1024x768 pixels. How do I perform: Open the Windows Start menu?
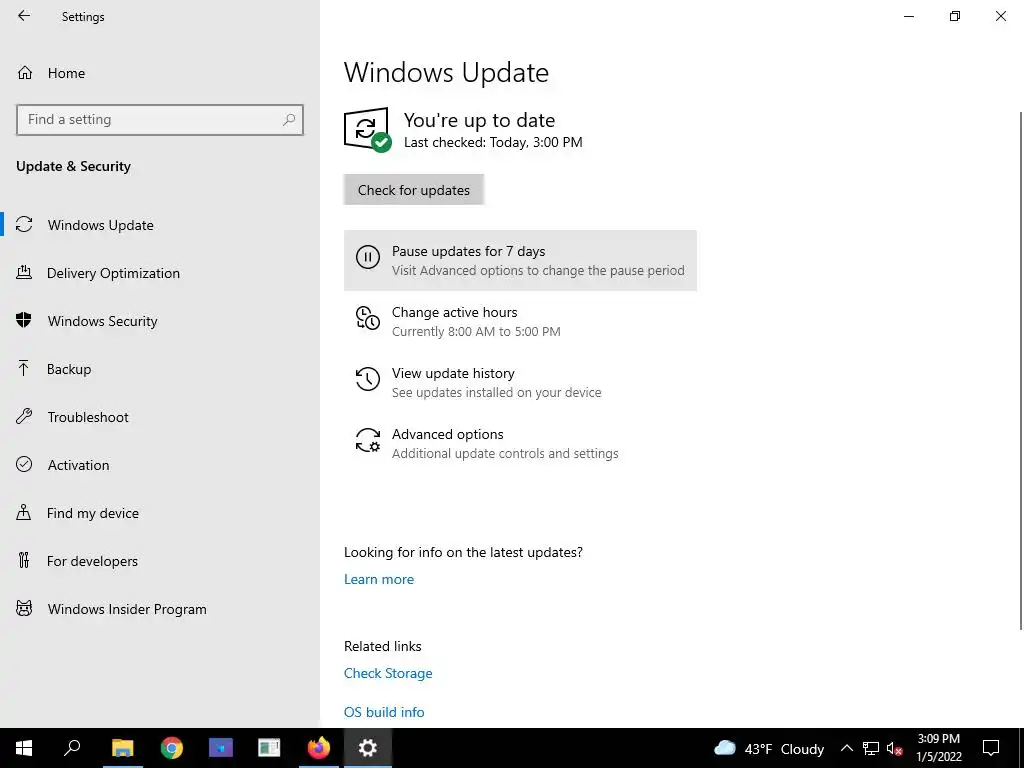24,748
